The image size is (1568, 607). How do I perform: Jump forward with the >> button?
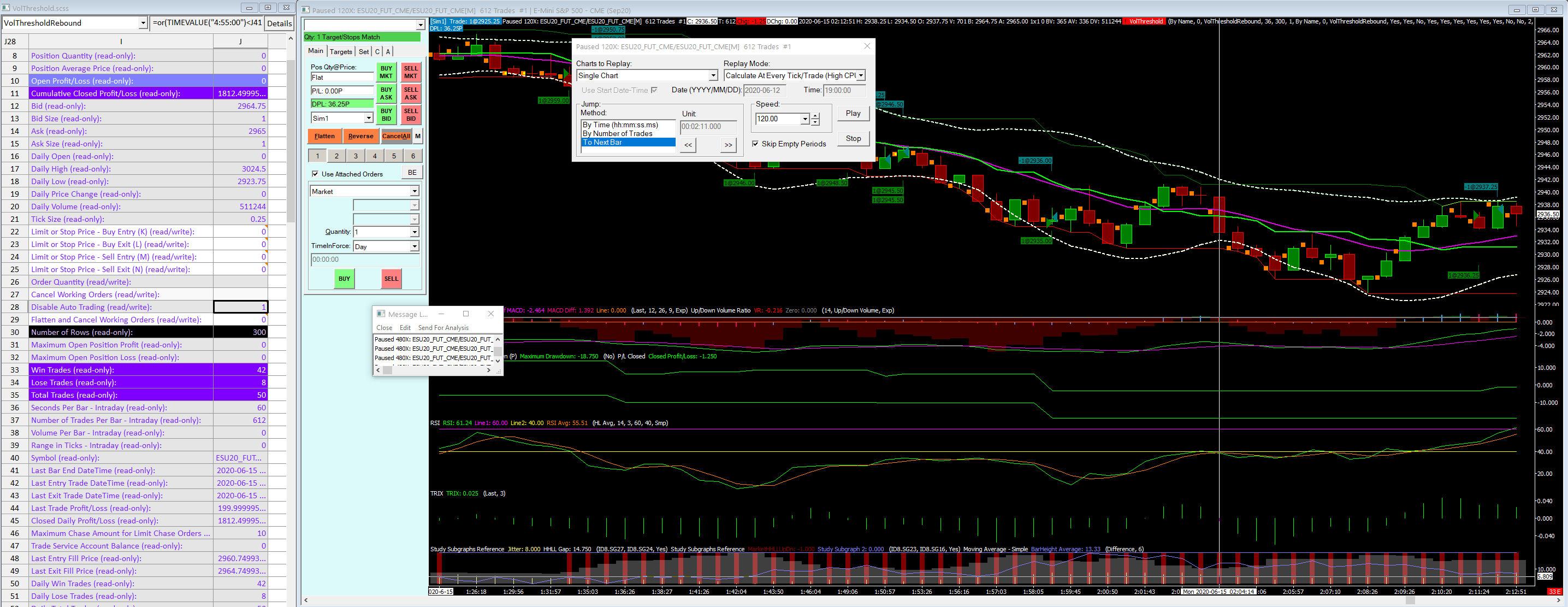(728, 145)
